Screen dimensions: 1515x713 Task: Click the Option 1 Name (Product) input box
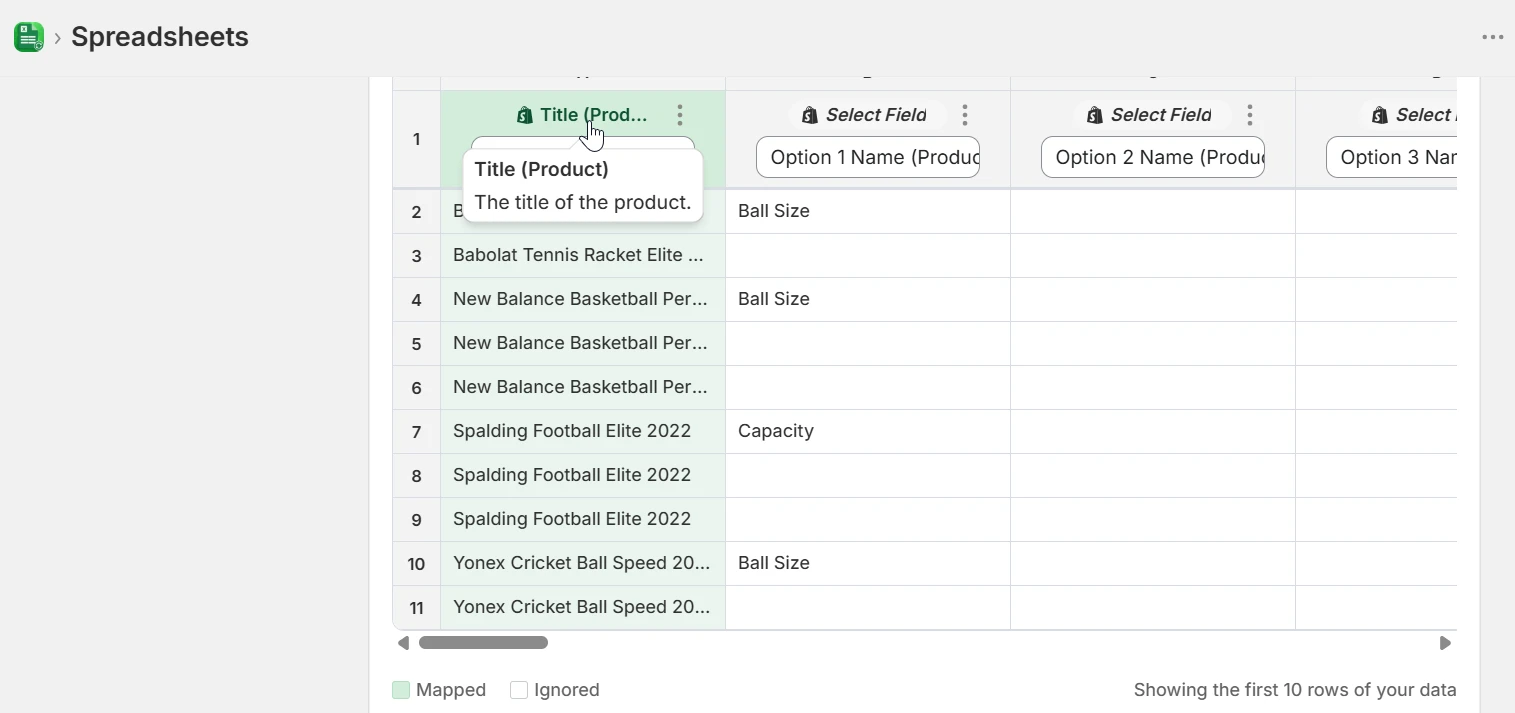click(868, 157)
